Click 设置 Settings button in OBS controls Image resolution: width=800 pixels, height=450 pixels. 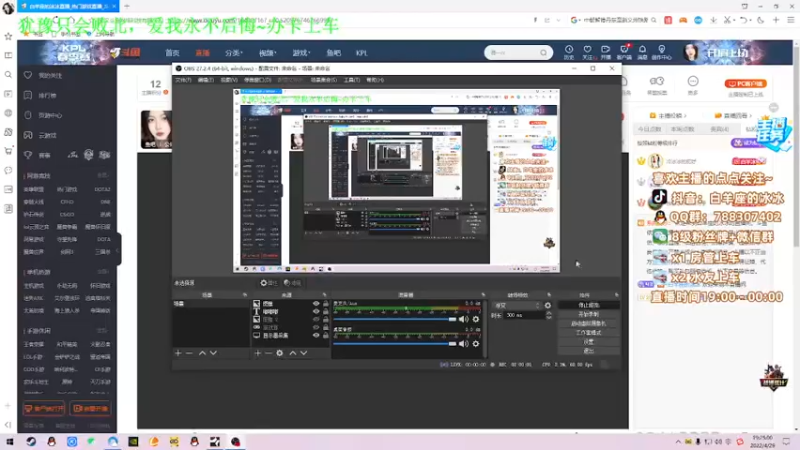click(x=588, y=342)
